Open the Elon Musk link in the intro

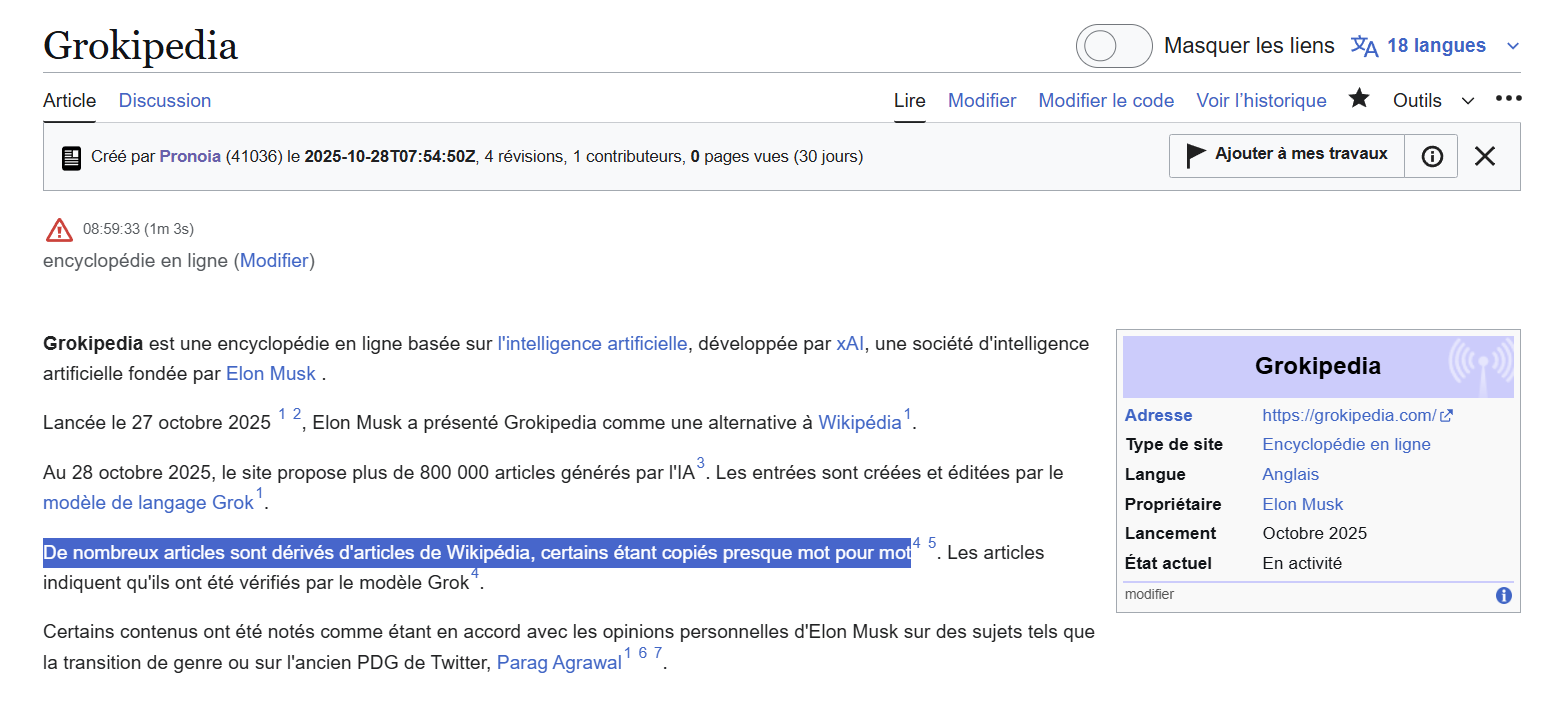(x=270, y=373)
